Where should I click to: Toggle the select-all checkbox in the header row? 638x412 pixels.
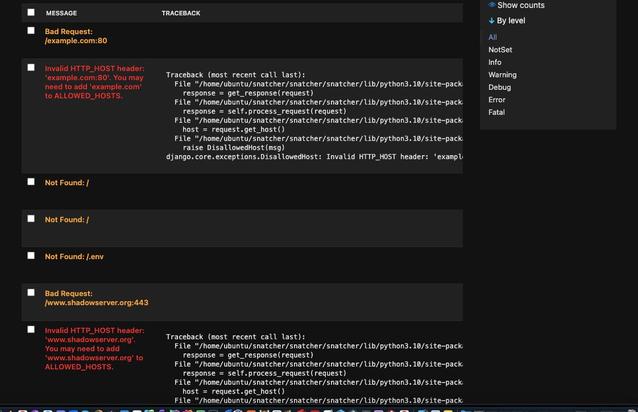[31, 12]
